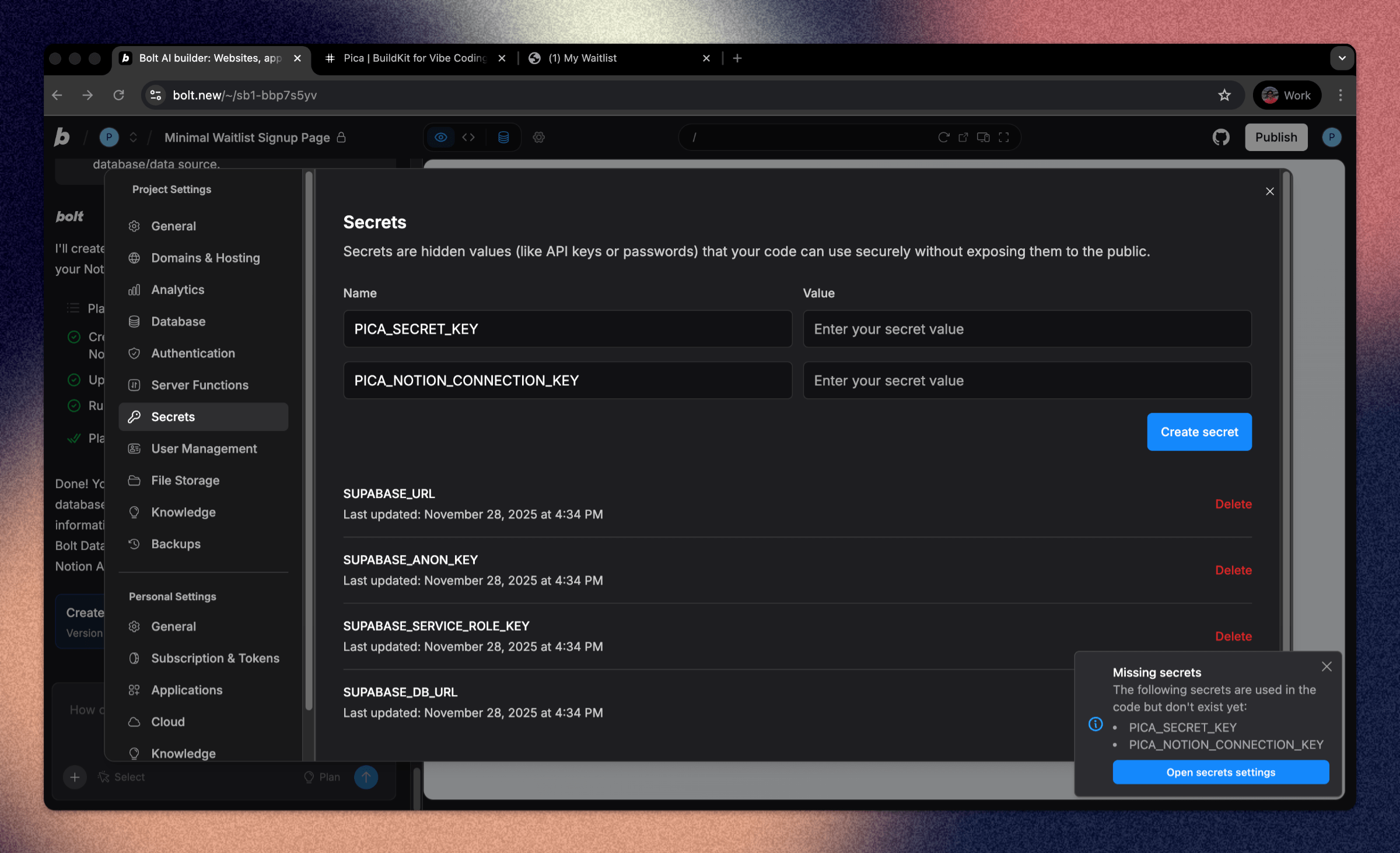
Task: Expand the browser tab search dropdown
Action: [1342, 58]
